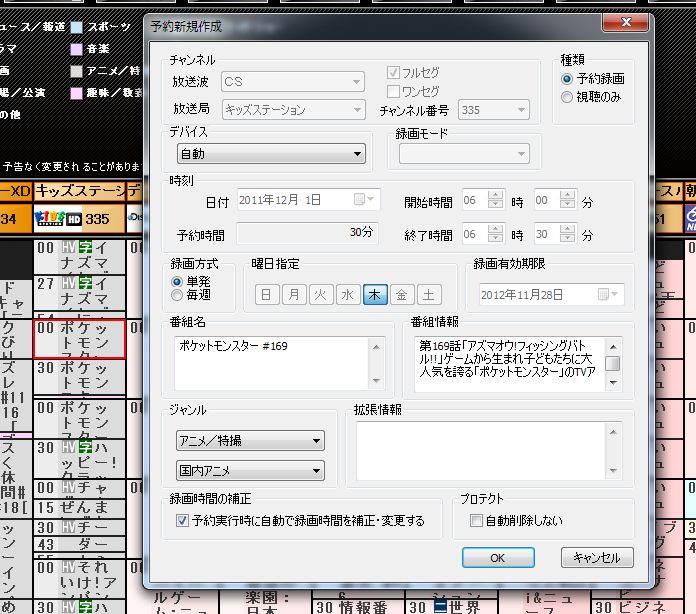The image size is (696, 614).
Task: Select the 予約録画 radio button
Action: click(566, 79)
